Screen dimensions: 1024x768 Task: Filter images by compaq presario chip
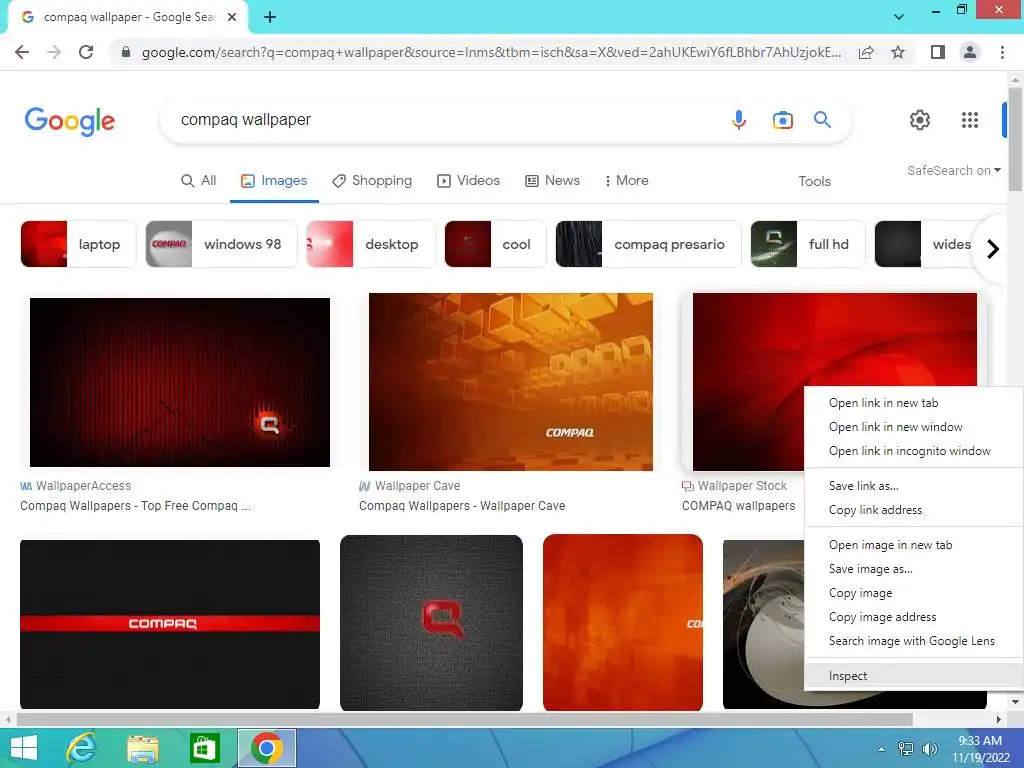pyautogui.click(x=648, y=244)
